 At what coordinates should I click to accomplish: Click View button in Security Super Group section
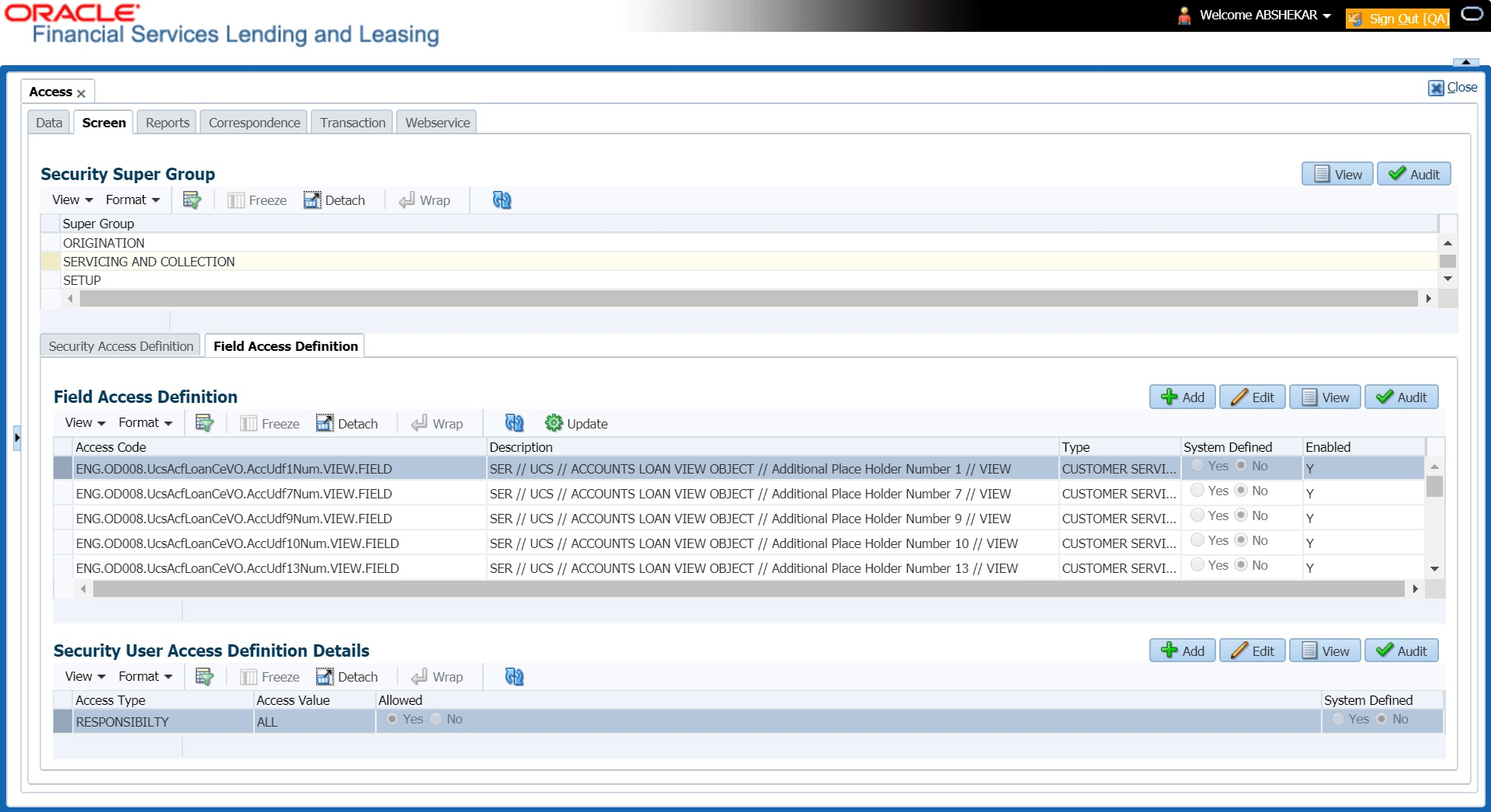(1337, 175)
